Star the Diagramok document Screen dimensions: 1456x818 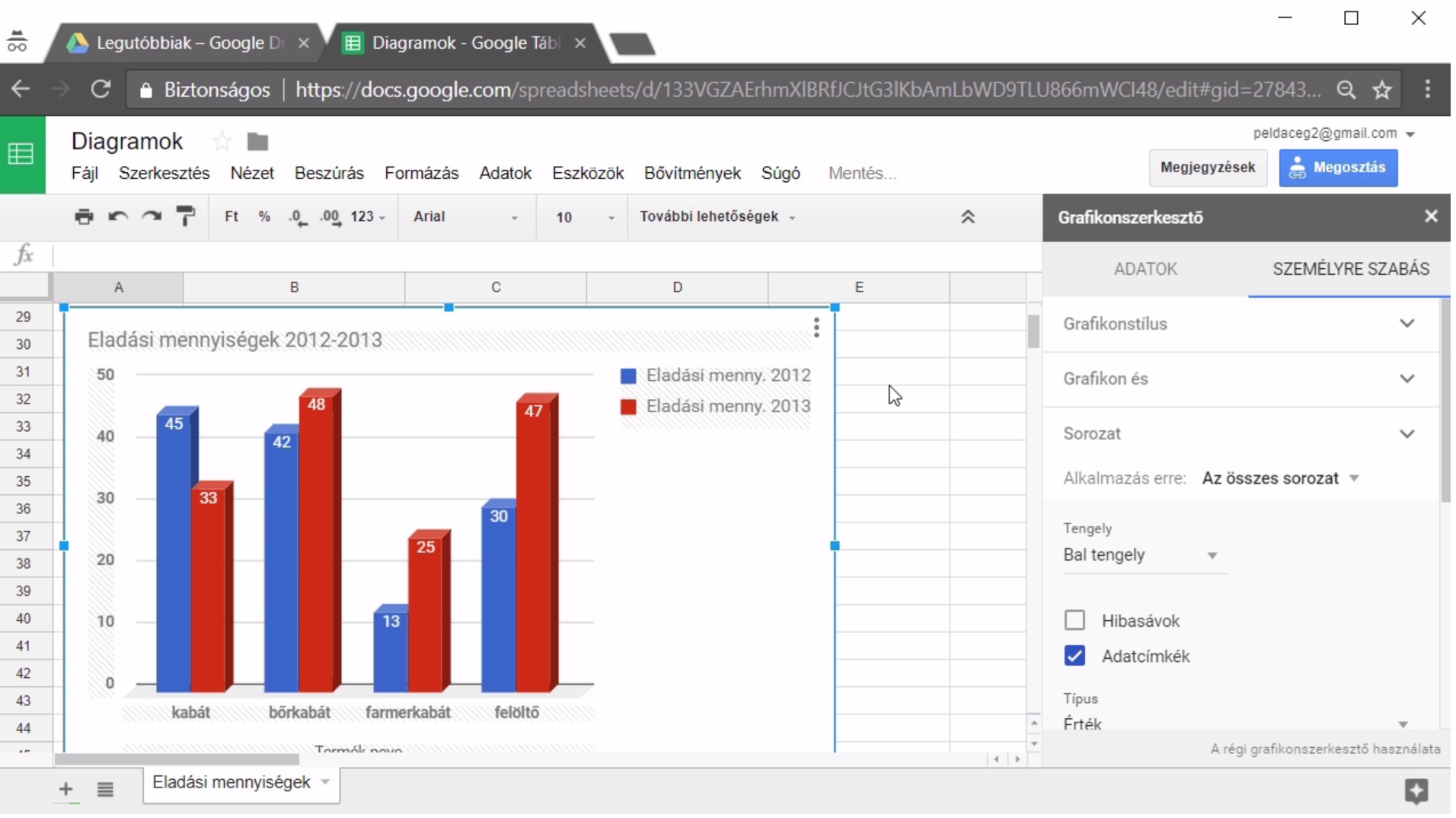[222, 142]
